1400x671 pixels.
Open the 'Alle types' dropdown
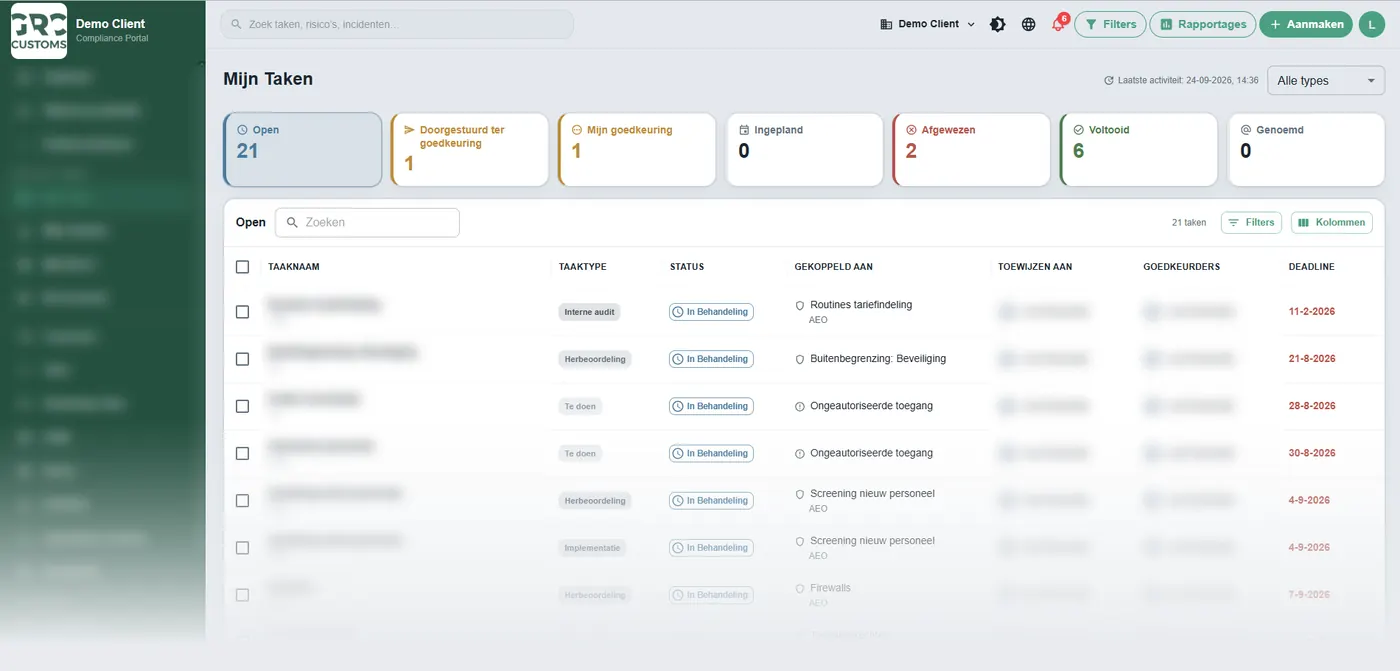pyautogui.click(x=1326, y=81)
